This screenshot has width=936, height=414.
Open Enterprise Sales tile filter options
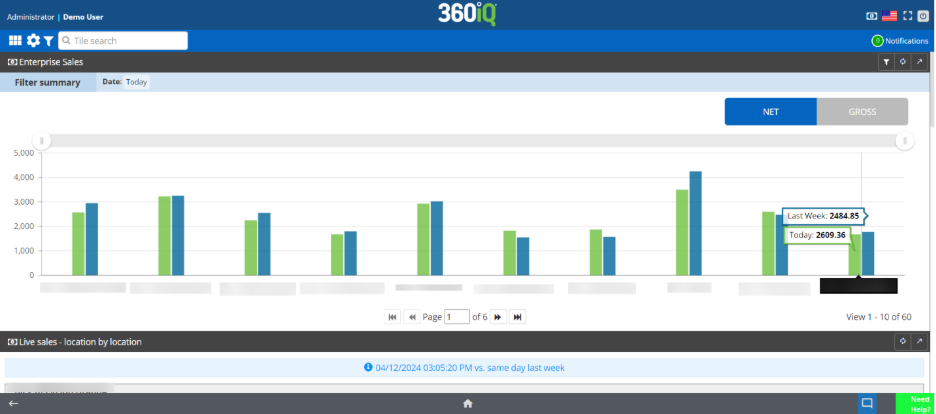click(x=885, y=62)
